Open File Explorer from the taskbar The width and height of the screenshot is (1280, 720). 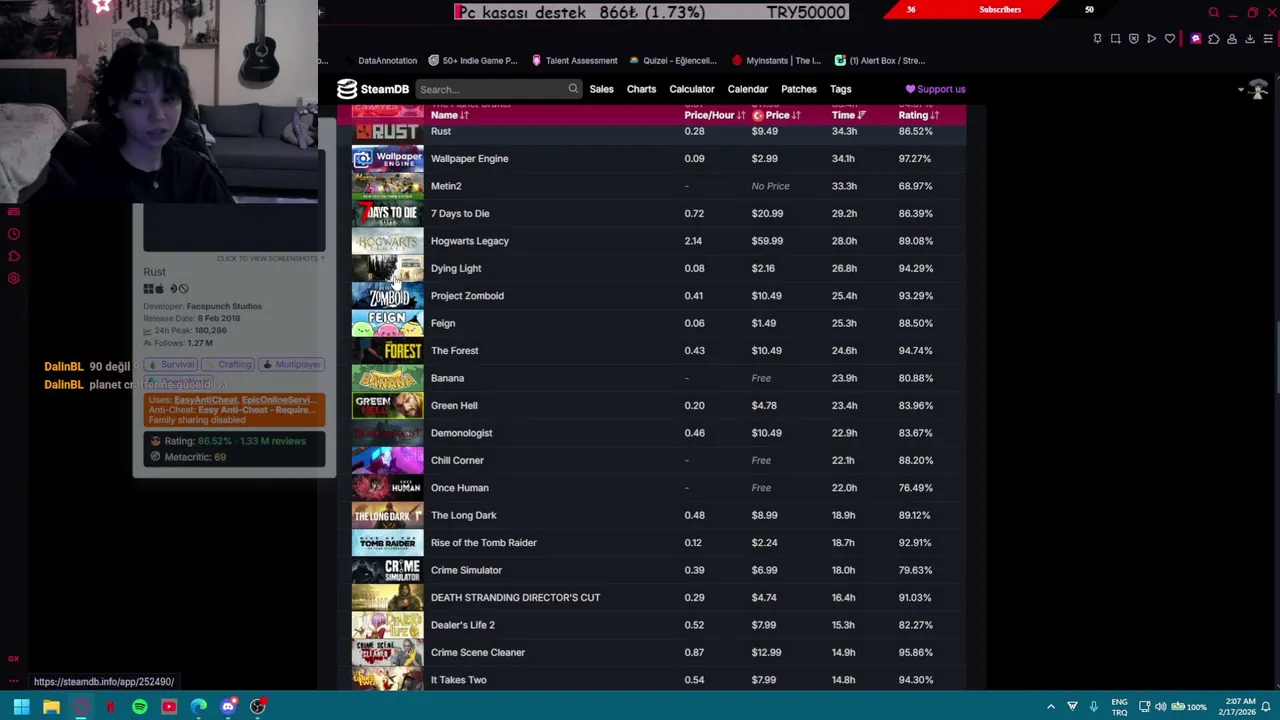point(51,707)
